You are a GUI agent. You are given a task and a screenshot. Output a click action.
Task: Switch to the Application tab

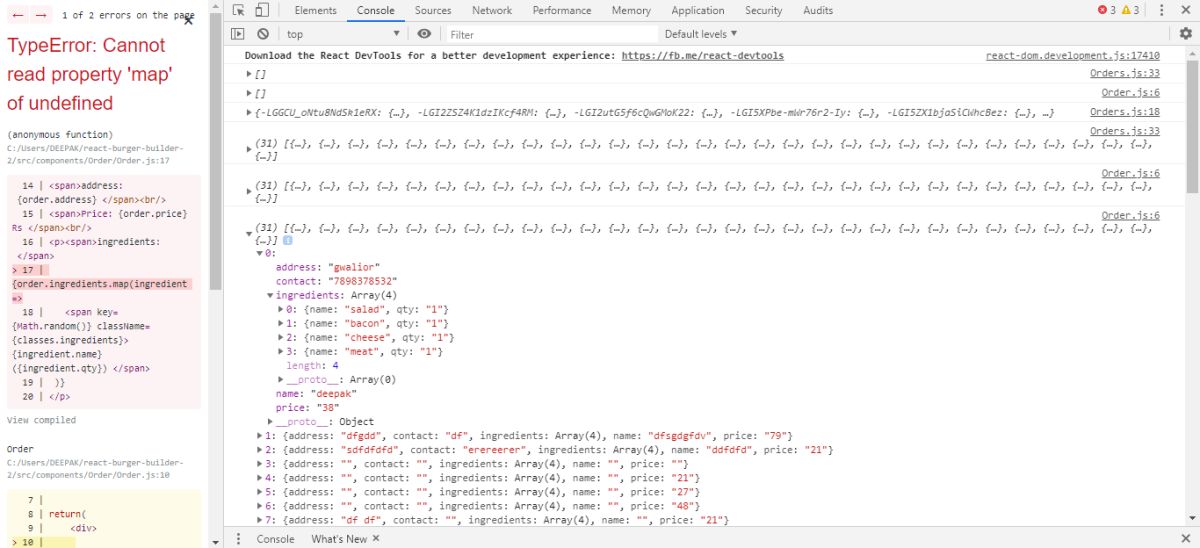pos(698,10)
